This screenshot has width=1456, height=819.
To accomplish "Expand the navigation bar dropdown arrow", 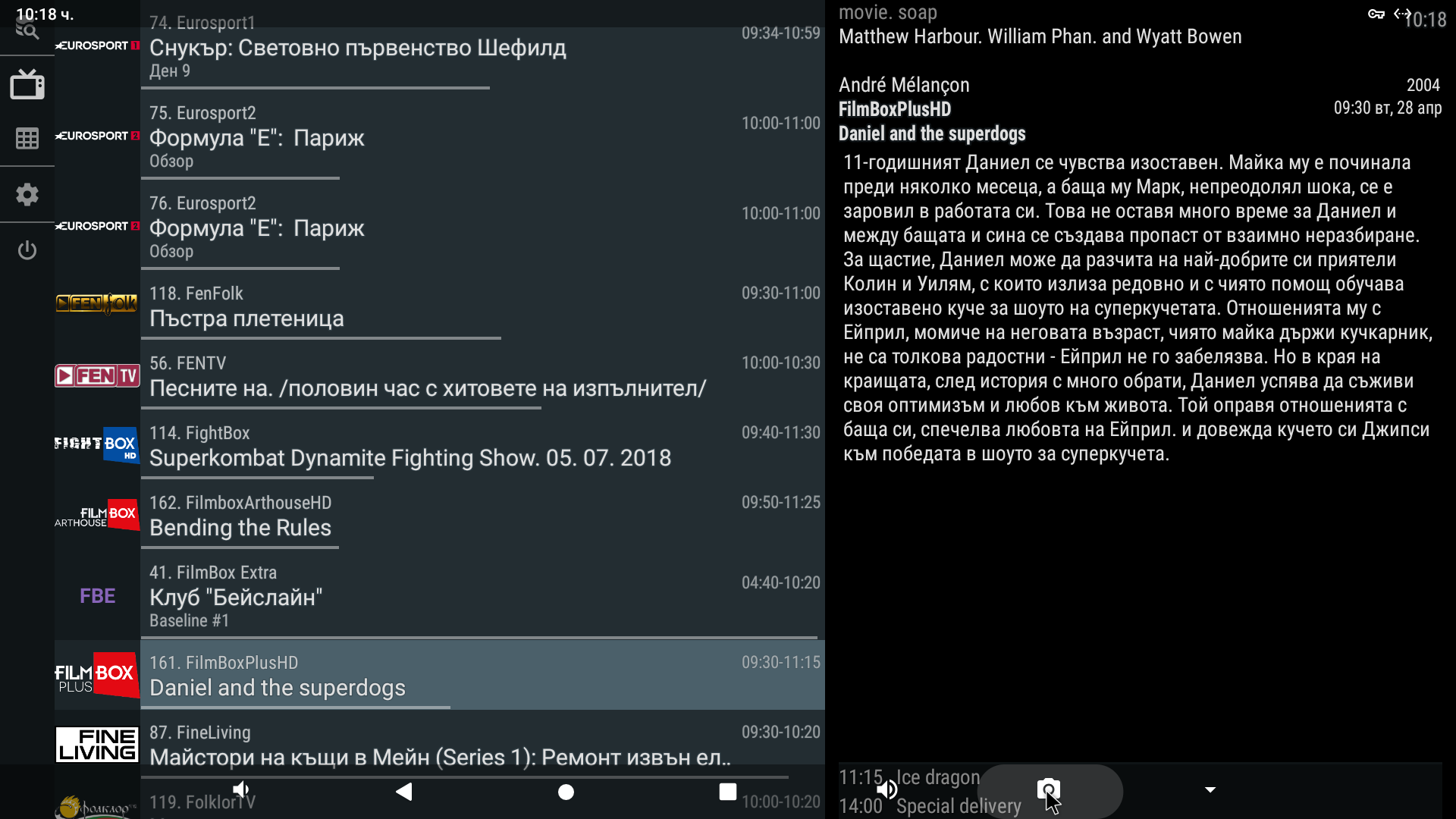I will 1210,789.
